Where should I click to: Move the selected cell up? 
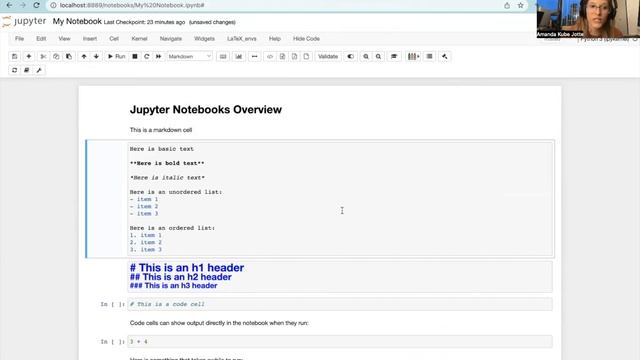84,56
